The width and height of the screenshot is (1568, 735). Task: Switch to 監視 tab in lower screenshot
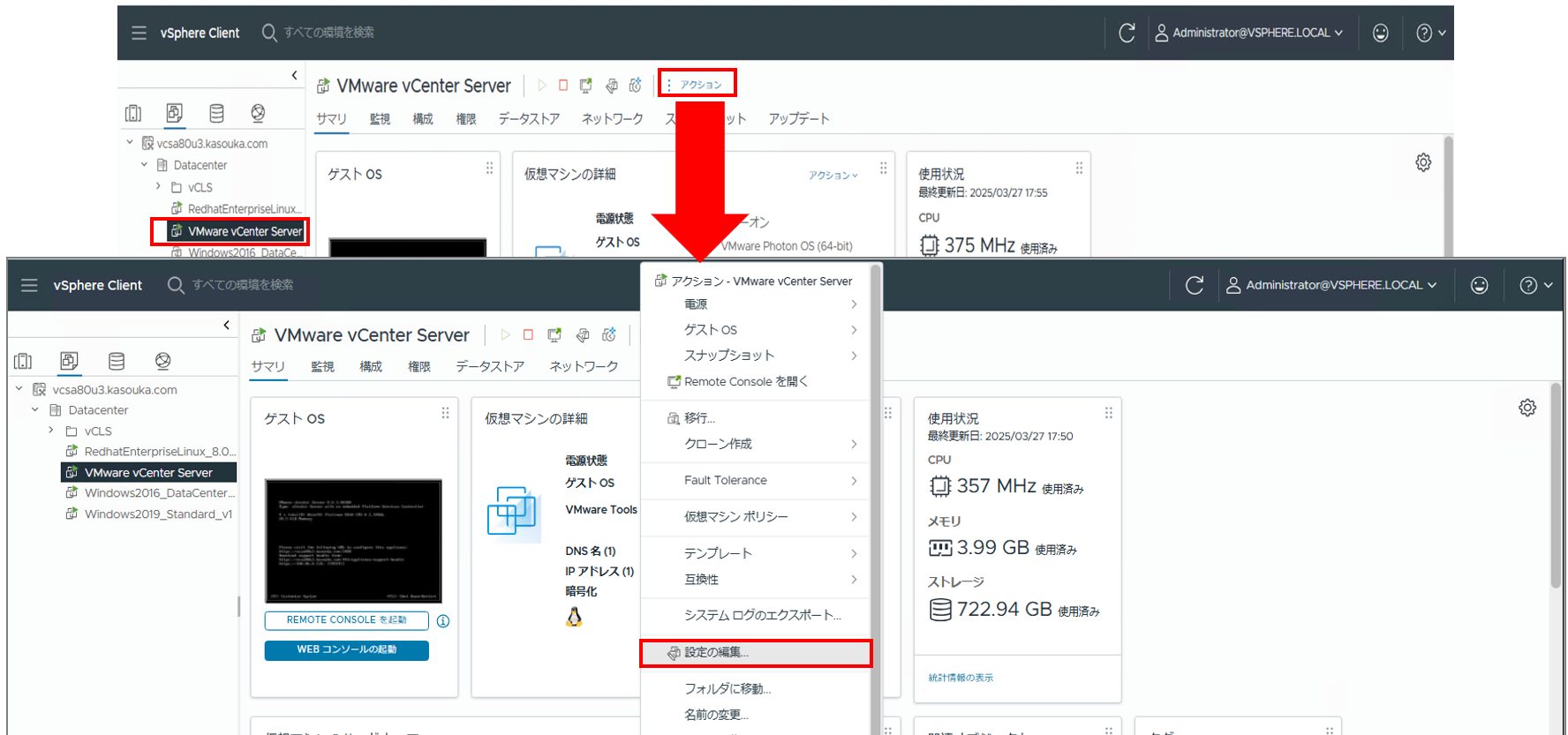point(323,366)
